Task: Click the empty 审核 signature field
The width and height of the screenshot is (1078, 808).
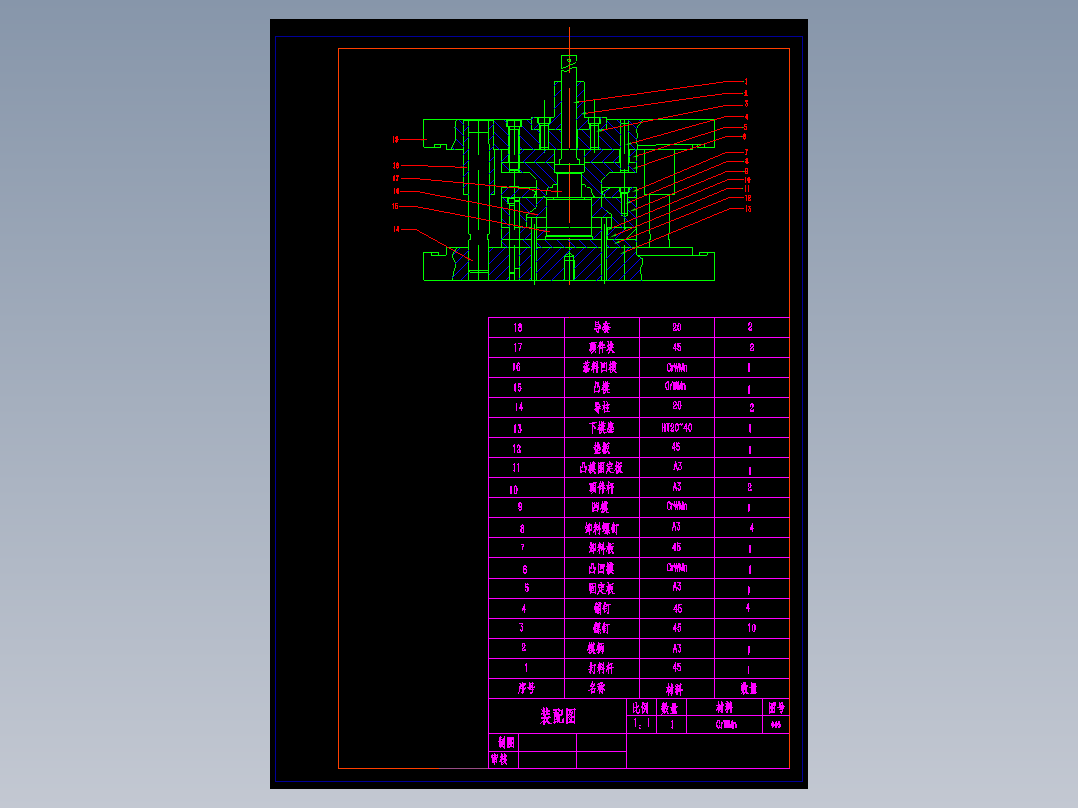Action: coord(547,760)
